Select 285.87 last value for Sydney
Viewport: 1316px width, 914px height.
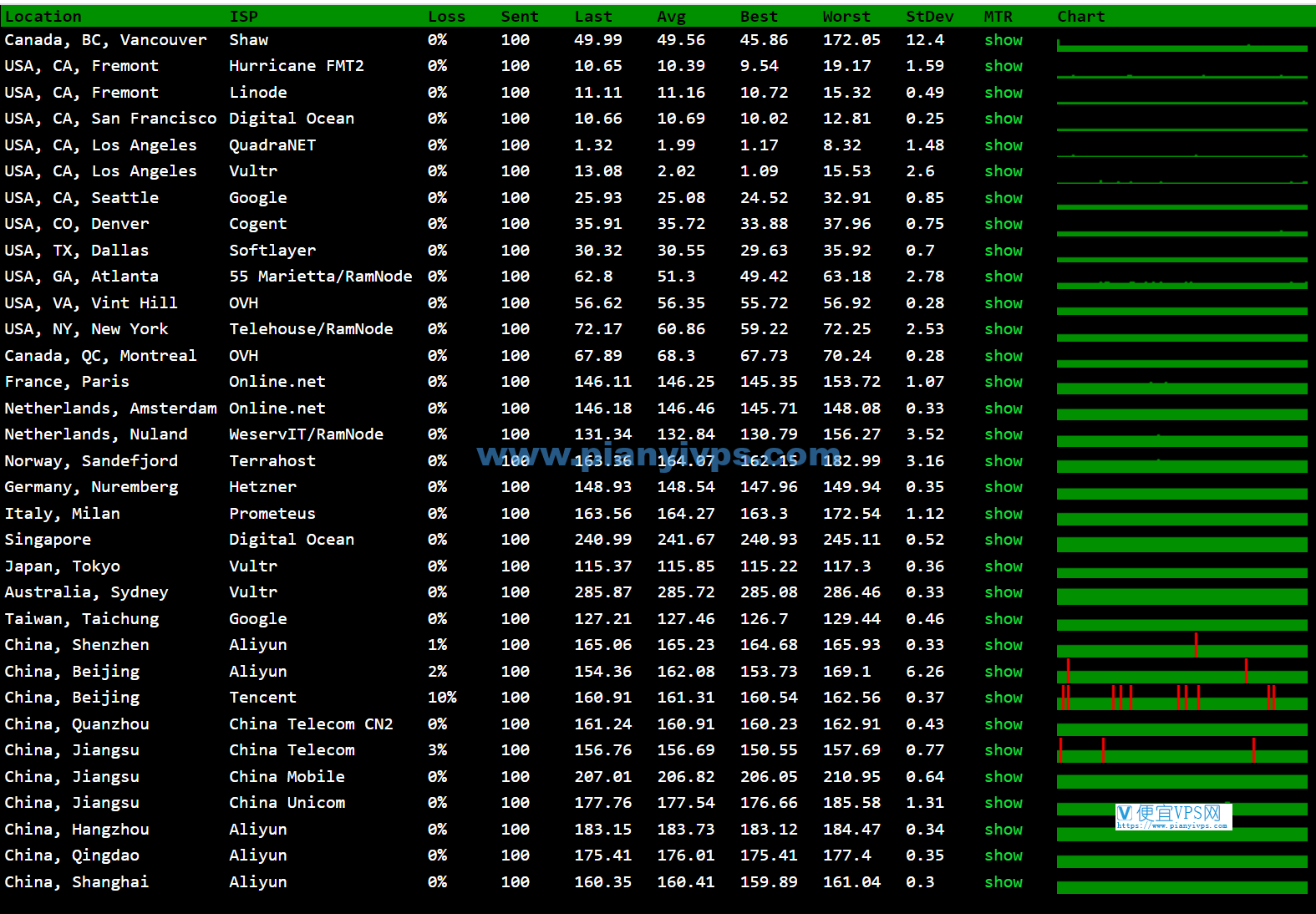[602, 592]
